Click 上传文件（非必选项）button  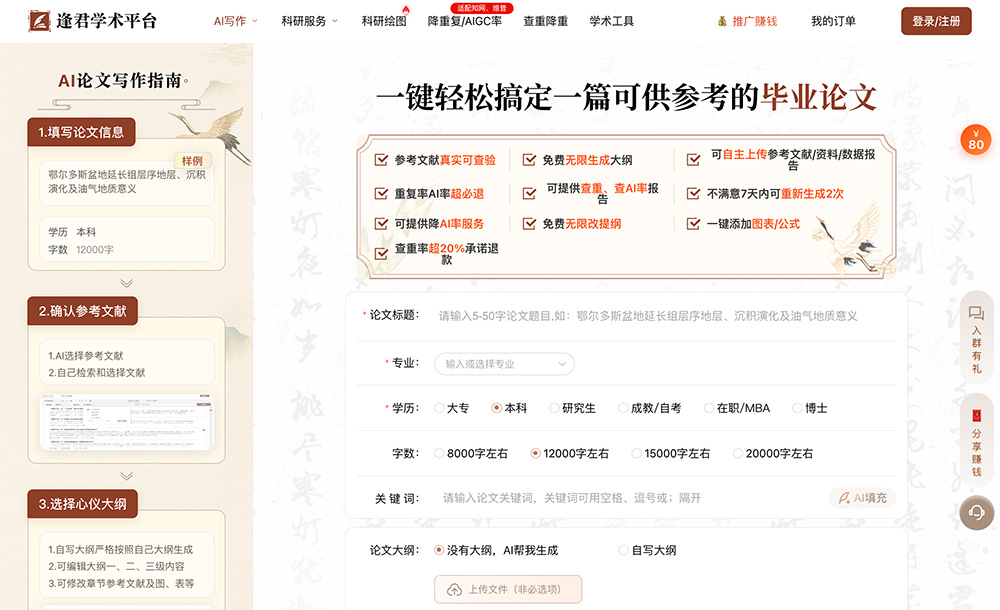(x=508, y=590)
